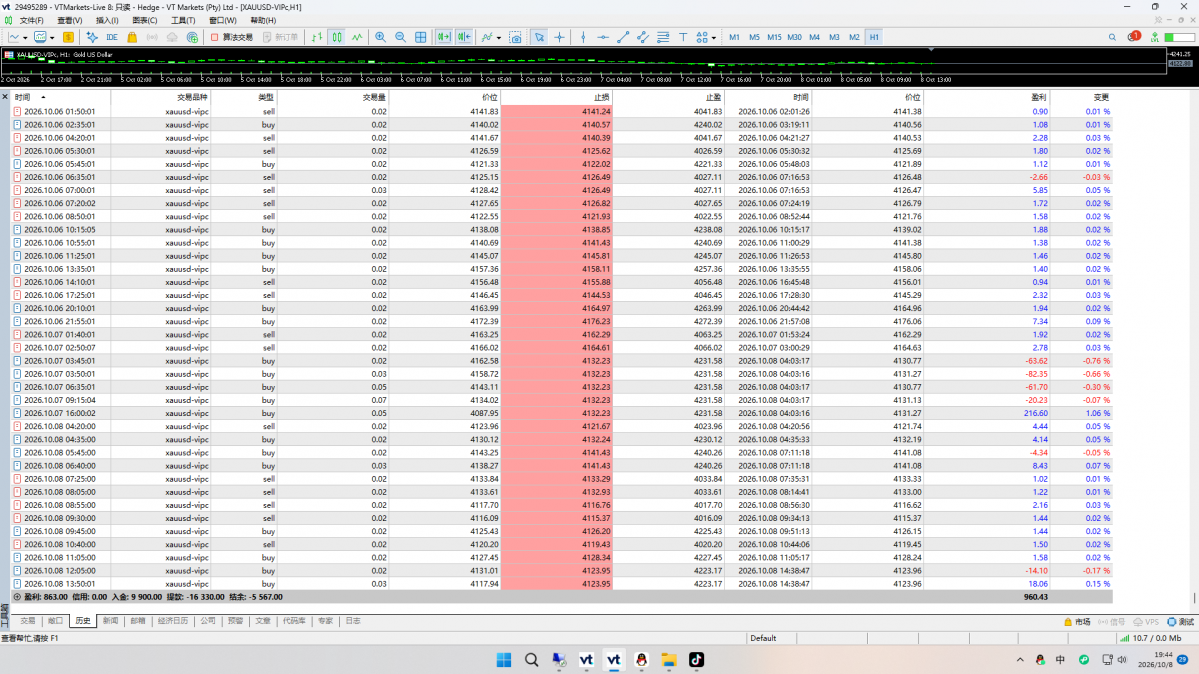Select the candlestick chart type icon
This screenshot has height=674, width=1199.
(x=336, y=37)
